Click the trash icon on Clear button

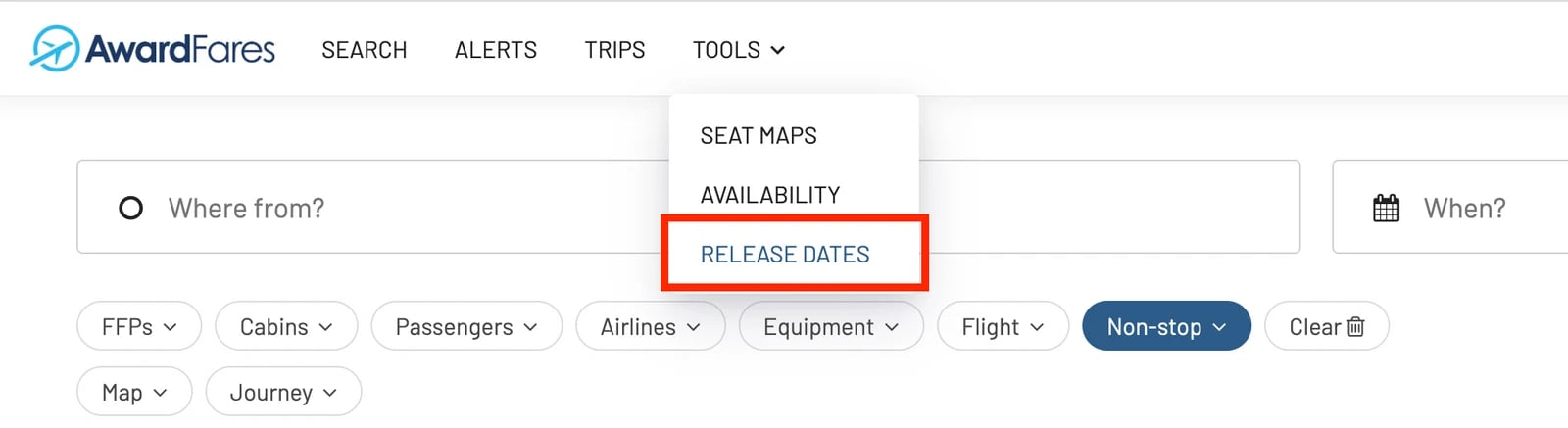click(1355, 326)
